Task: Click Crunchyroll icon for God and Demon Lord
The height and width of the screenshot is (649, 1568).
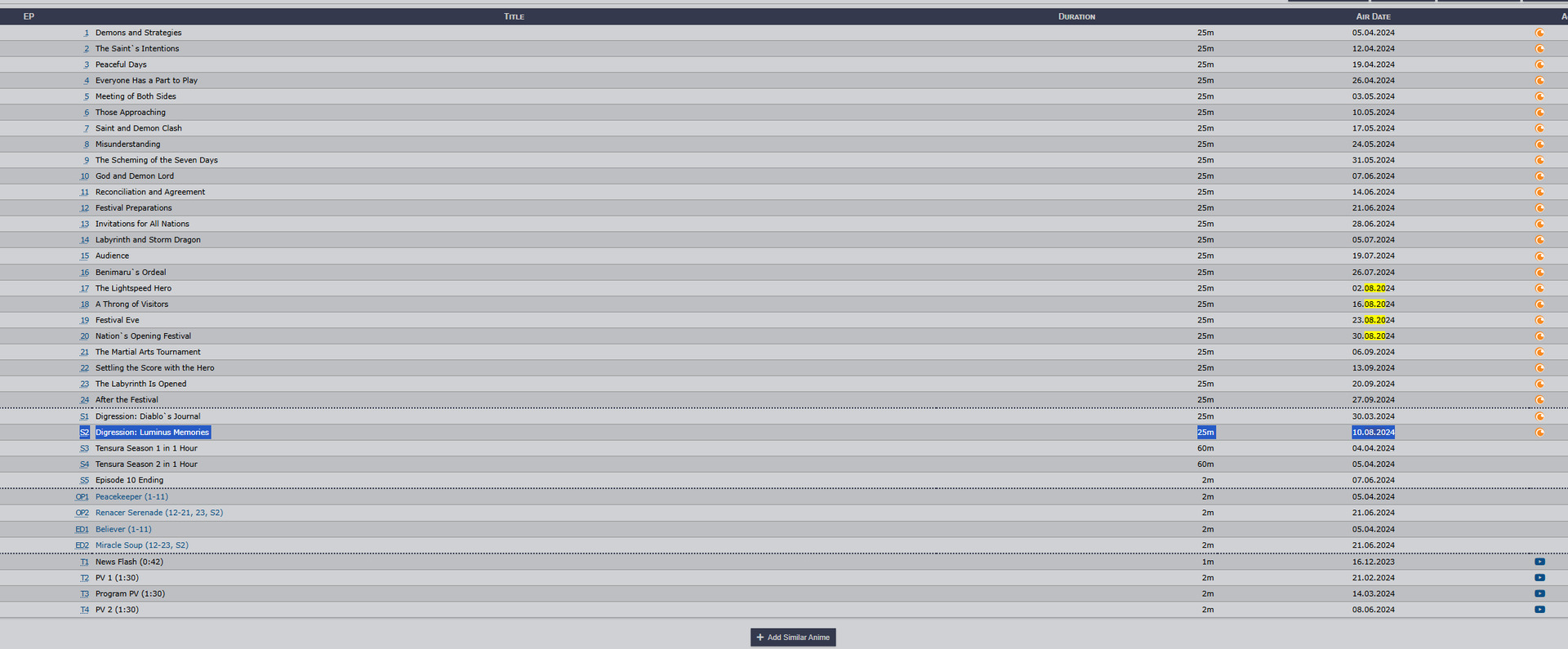Action: (x=1539, y=176)
